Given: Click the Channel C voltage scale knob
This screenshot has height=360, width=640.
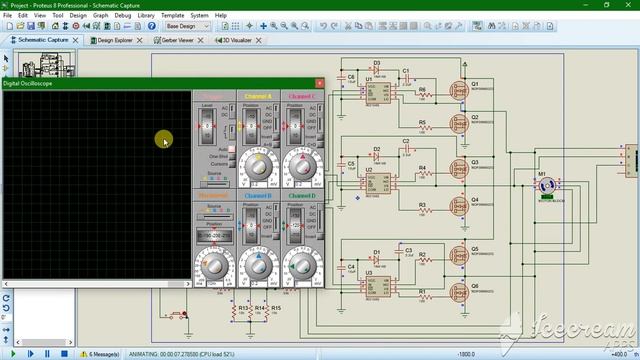Looking at the screenshot, I should click(x=302, y=167).
